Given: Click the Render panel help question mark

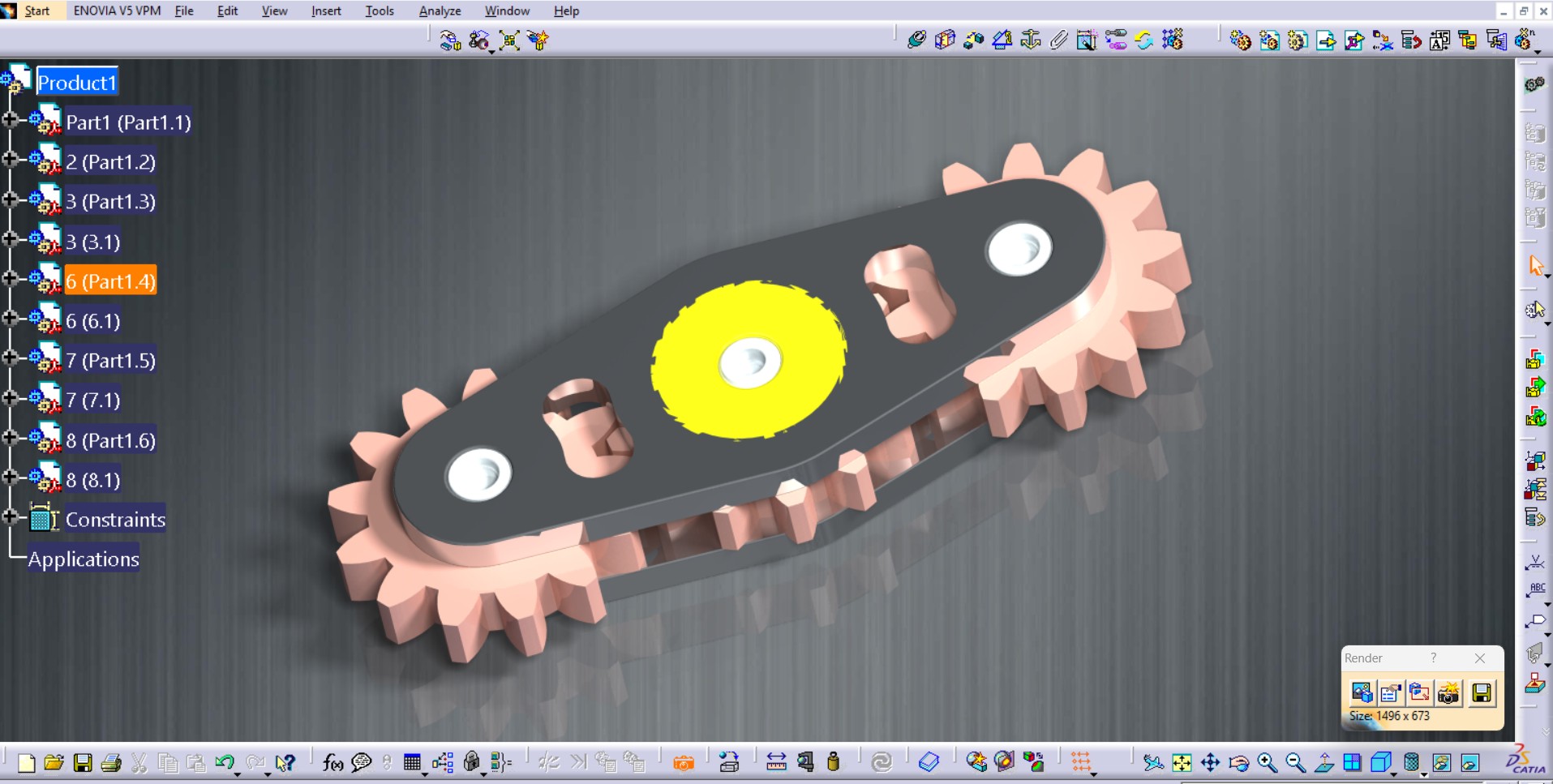Looking at the screenshot, I should coord(1433,658).
